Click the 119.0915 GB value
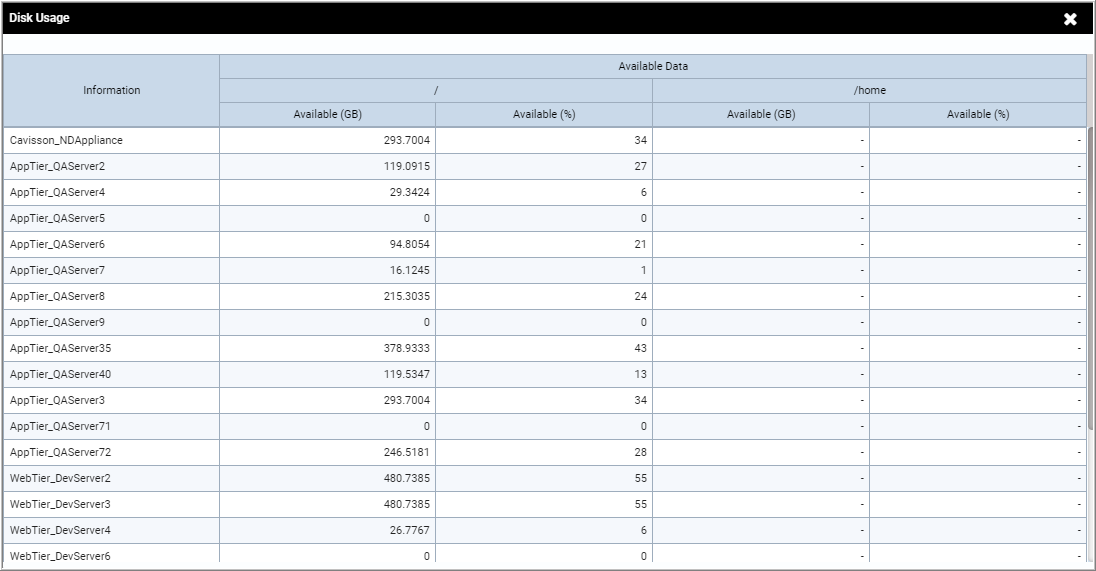The height and width of the screenshot is (571, 1096). (x=407, y=166)
